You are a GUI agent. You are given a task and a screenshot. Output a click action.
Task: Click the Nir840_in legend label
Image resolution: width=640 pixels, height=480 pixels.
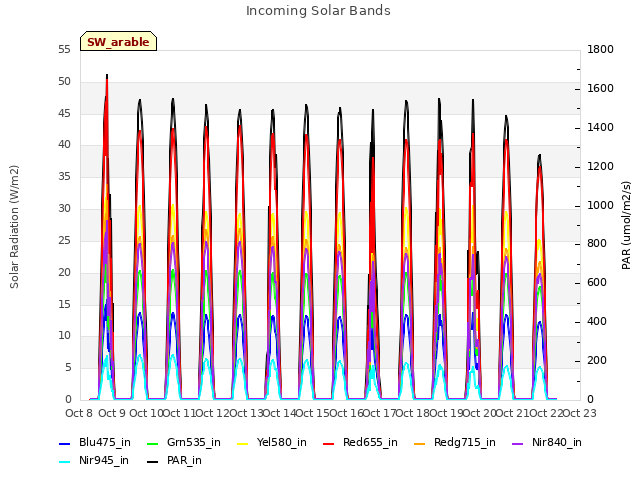pos(557,442)
